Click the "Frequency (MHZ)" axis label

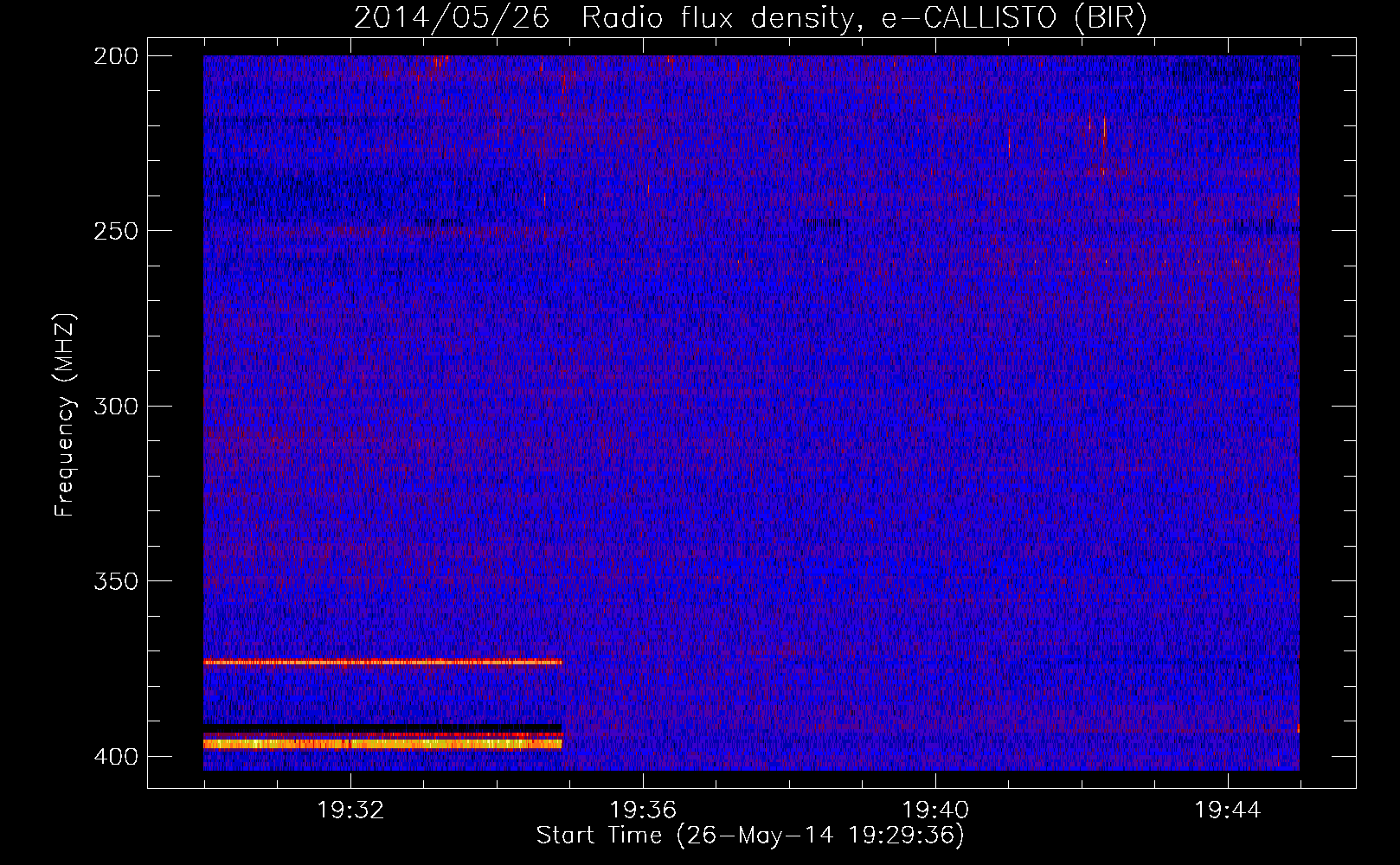(65, 414)
